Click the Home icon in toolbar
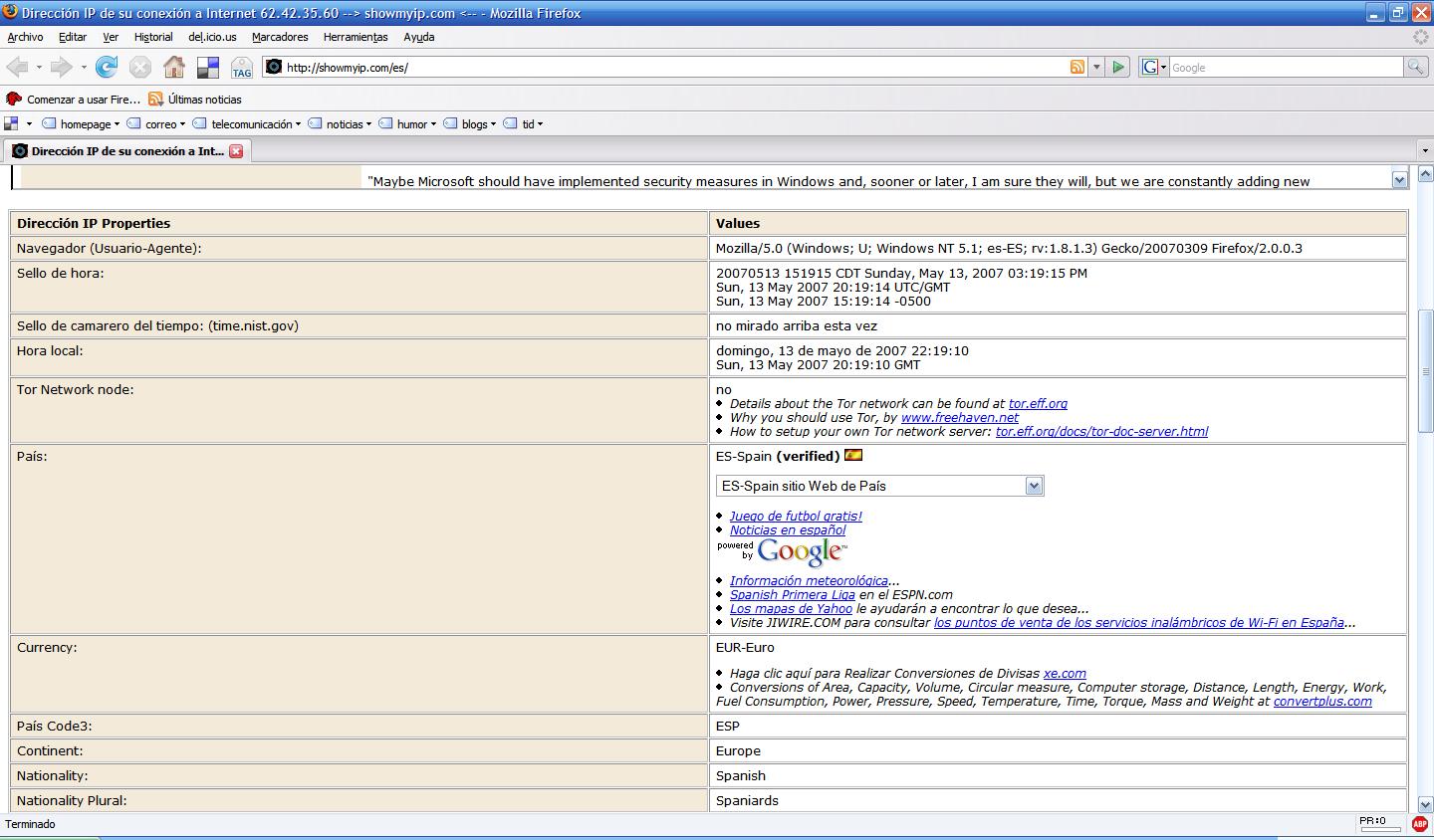This screenshot has height=840, width=1434. pos(174,67)
